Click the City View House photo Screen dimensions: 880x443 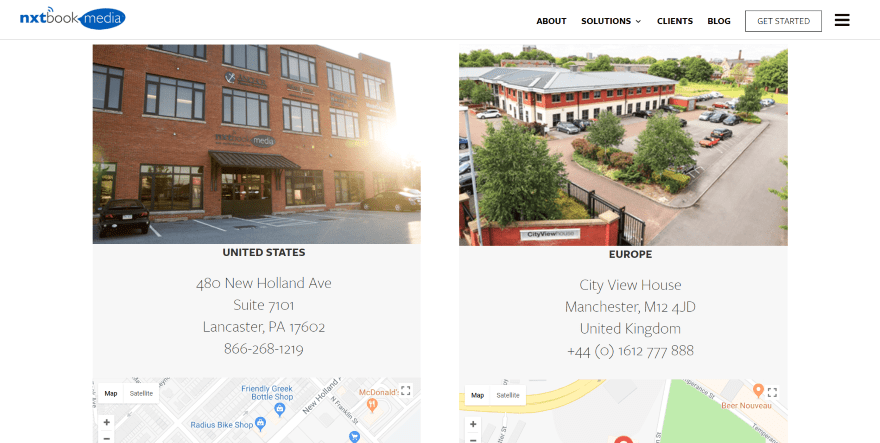[x=623, y=145]
